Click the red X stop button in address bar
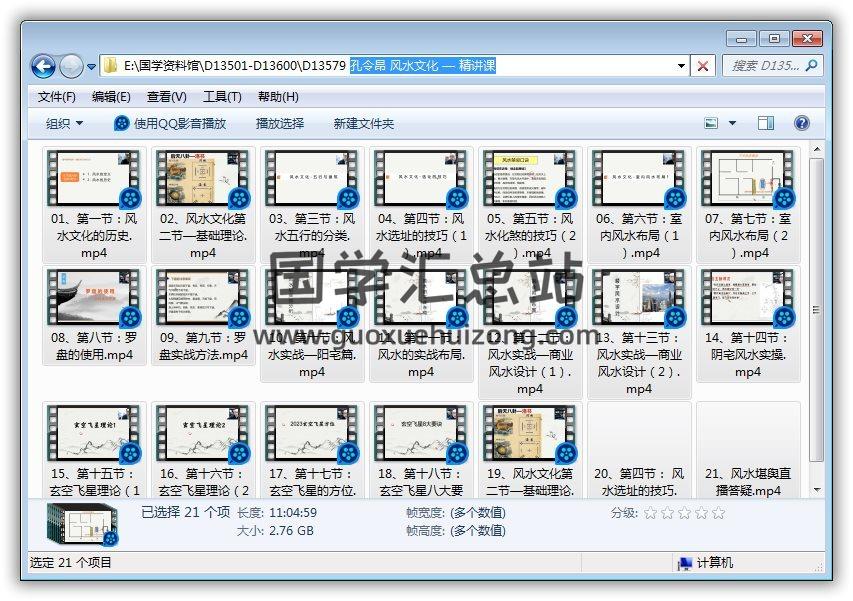 click(703, 66)
